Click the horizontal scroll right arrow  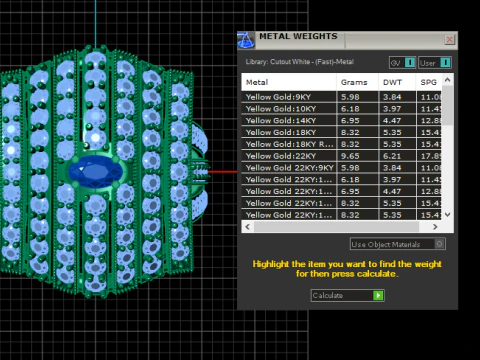coord(435,227)
